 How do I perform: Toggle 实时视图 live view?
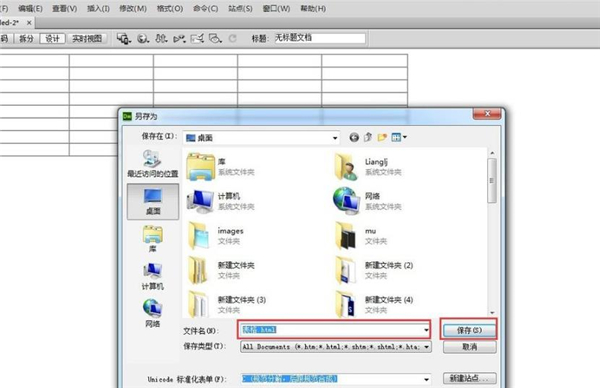[x=87, y=38]
